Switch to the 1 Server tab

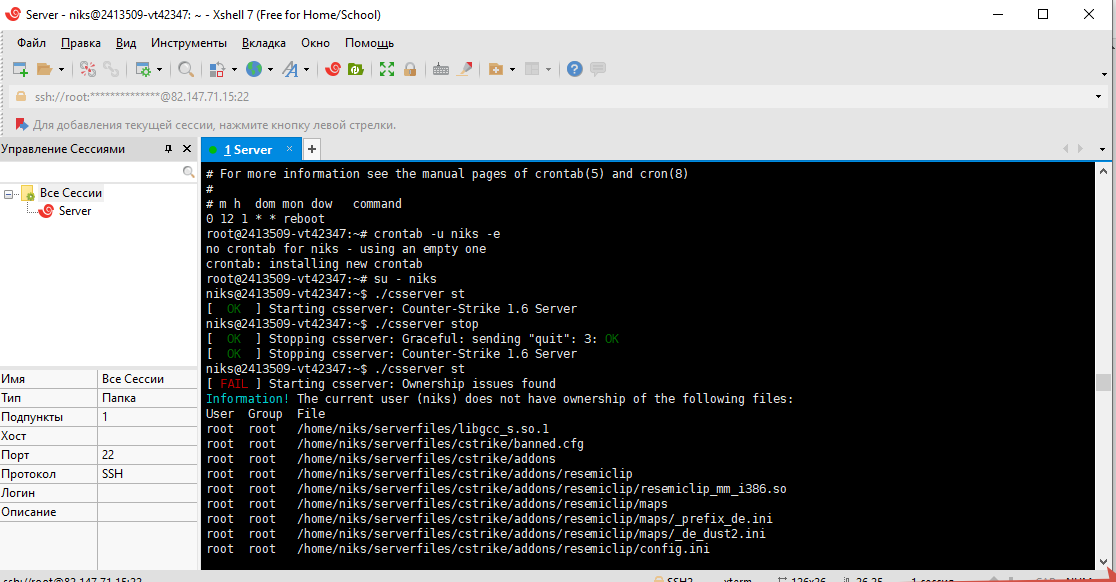[247, 149]
